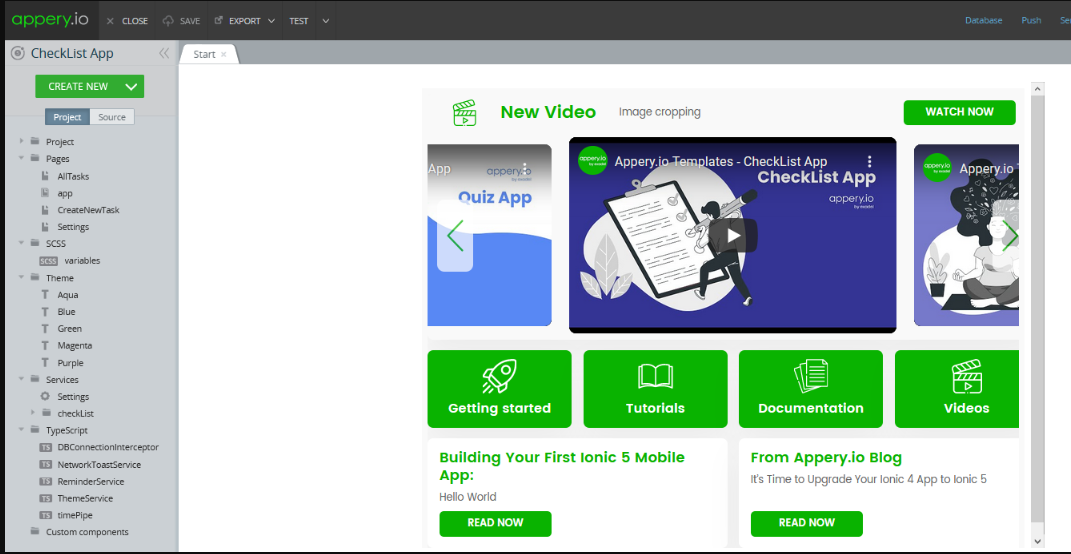Play the CheckList App video
This screenshot has height=554, width=1071.
(x=732, y=236)
